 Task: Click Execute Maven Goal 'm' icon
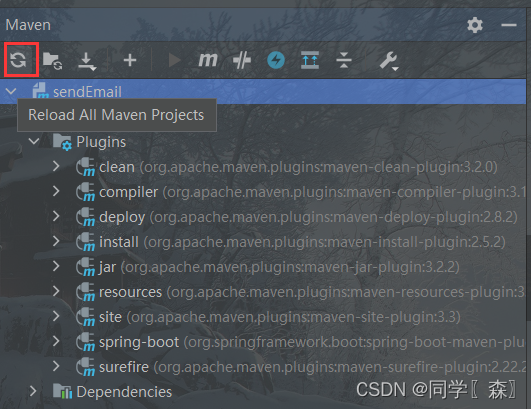(208, 60)
